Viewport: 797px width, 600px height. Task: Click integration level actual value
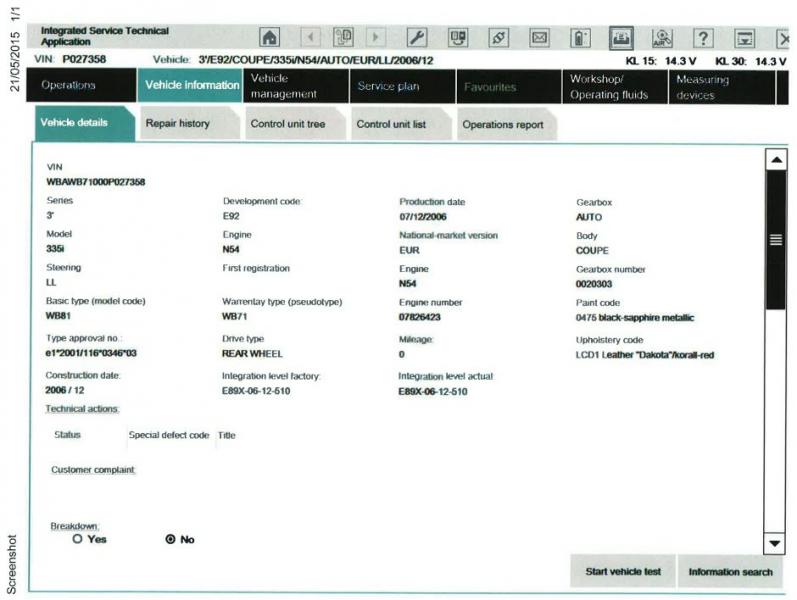pos(433,392)
